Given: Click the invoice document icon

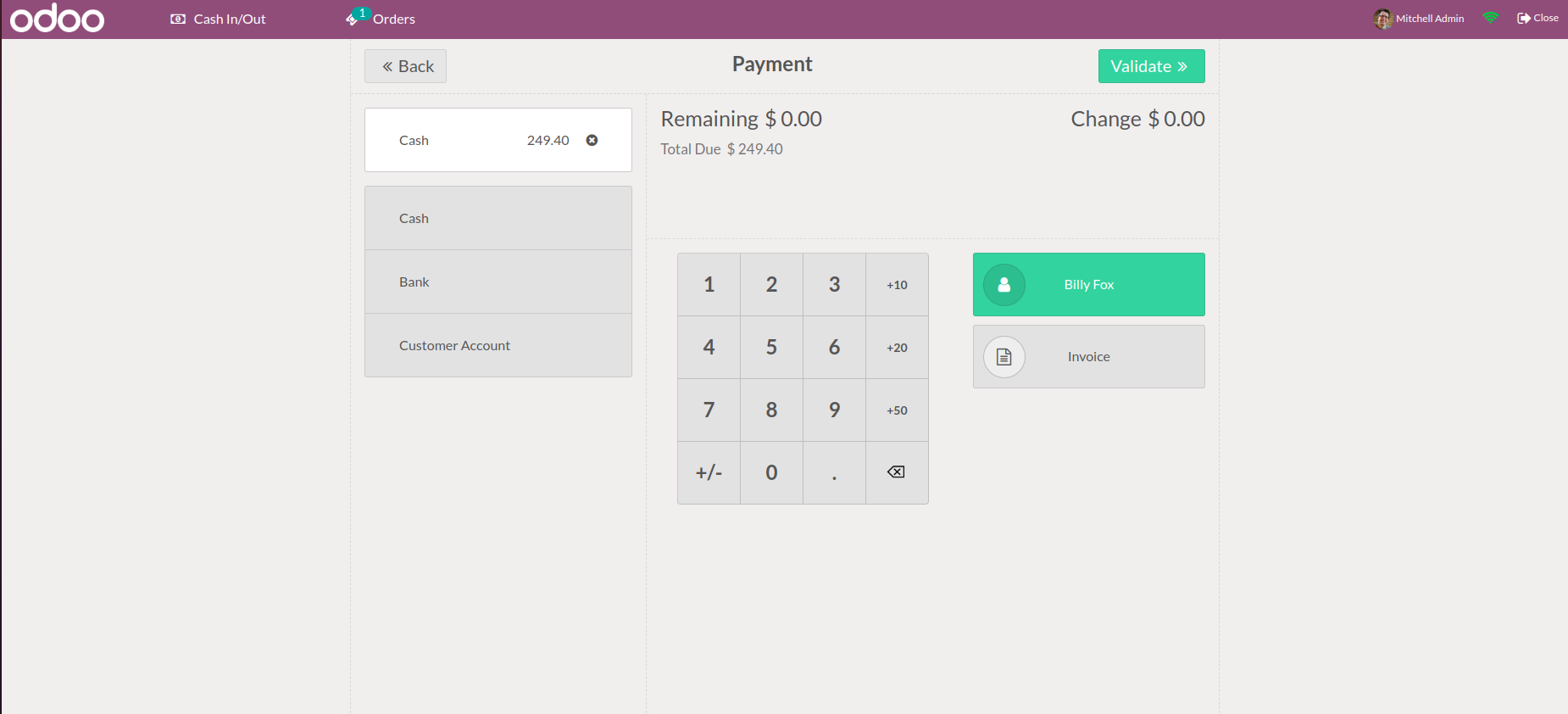Looking at the screenshot, I should click(1004, 357).
